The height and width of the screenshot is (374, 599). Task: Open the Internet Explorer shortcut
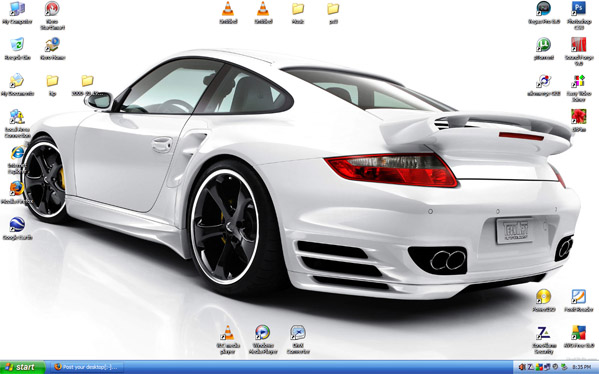[17, 159]
